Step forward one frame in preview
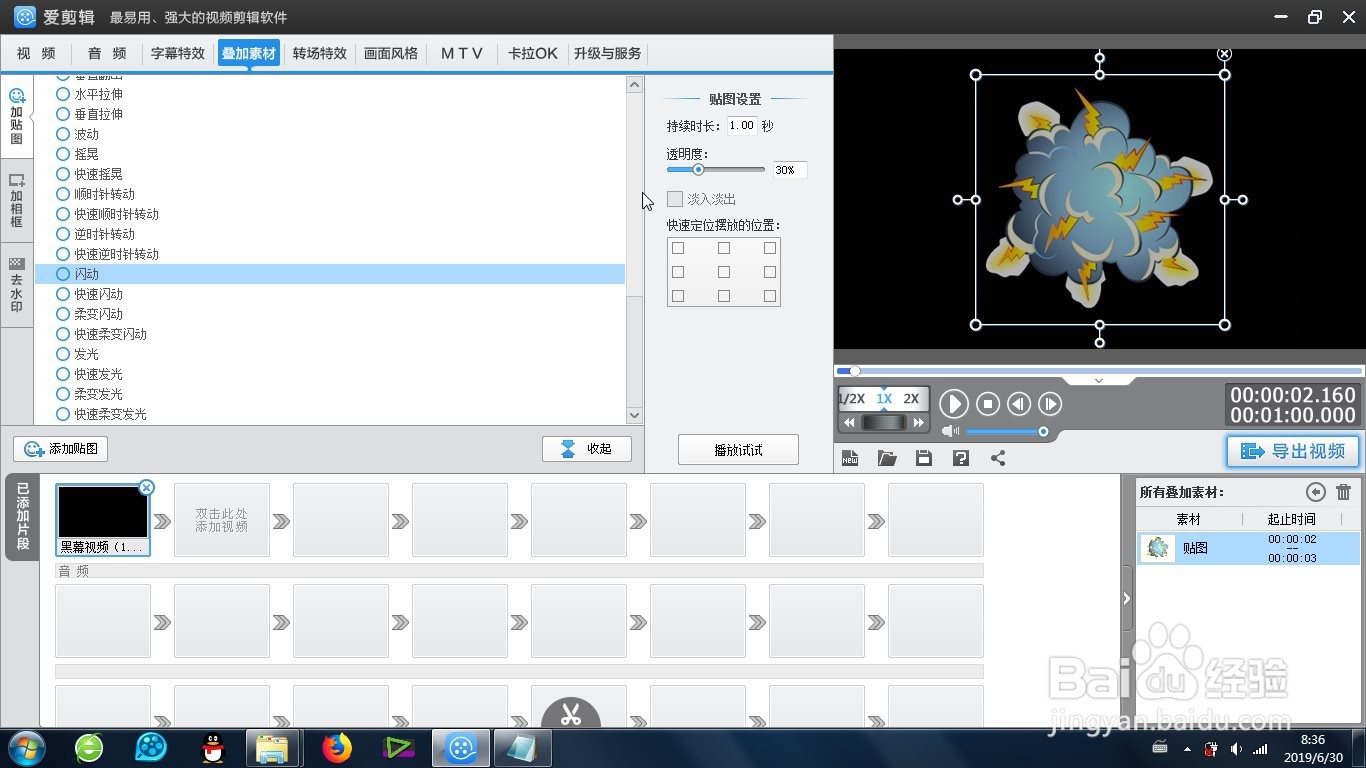Viewport: 1366px width, 768px height. (1049, 404)
